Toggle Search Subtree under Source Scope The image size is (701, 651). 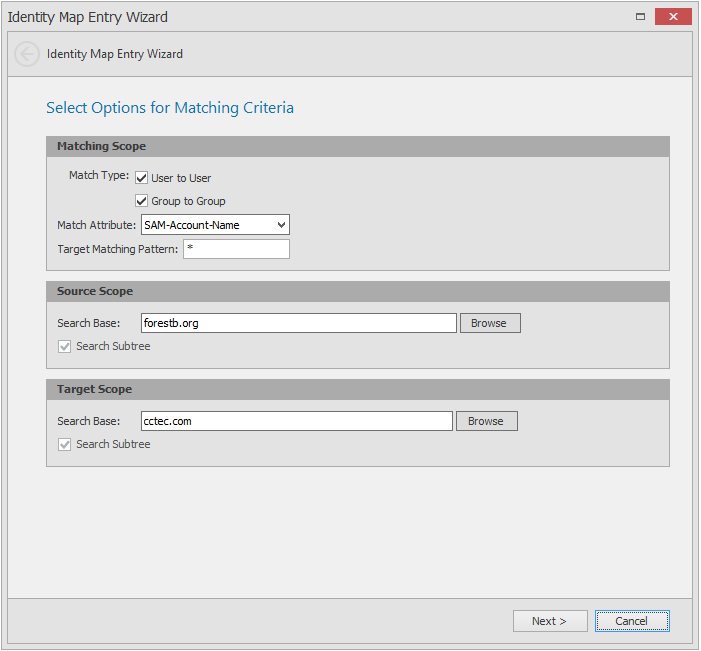pyautogui.click(x=64, y=347)
